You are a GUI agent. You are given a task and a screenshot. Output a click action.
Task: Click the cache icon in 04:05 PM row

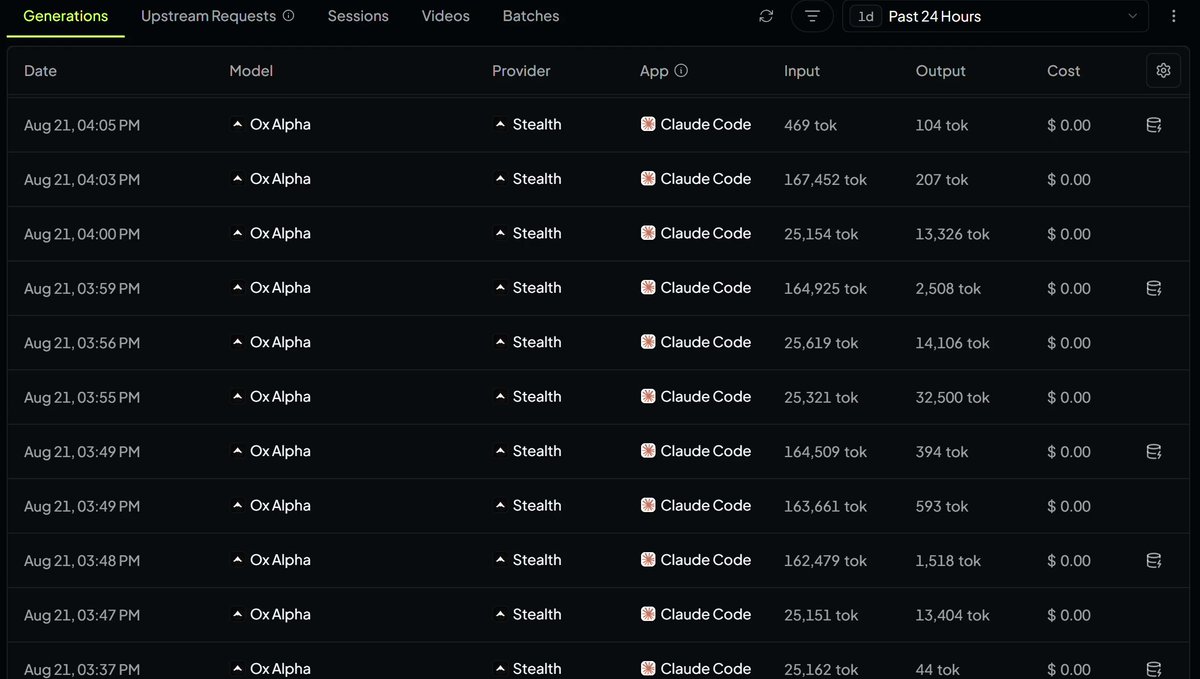[1153, 125]
